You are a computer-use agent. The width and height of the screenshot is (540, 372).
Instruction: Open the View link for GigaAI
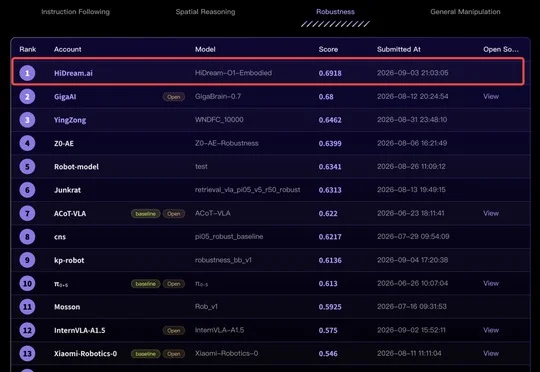click(491, 96)
